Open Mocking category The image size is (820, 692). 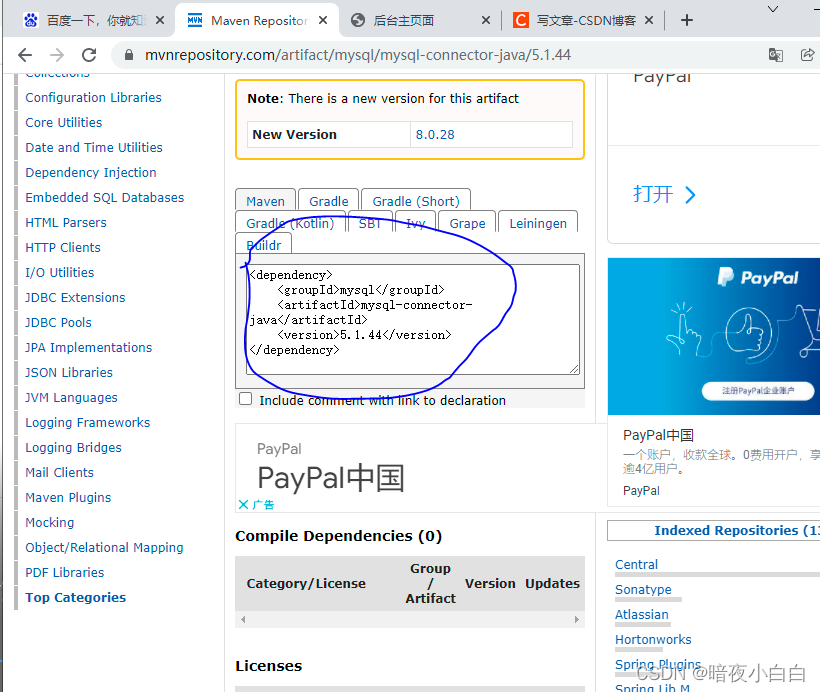50,523
